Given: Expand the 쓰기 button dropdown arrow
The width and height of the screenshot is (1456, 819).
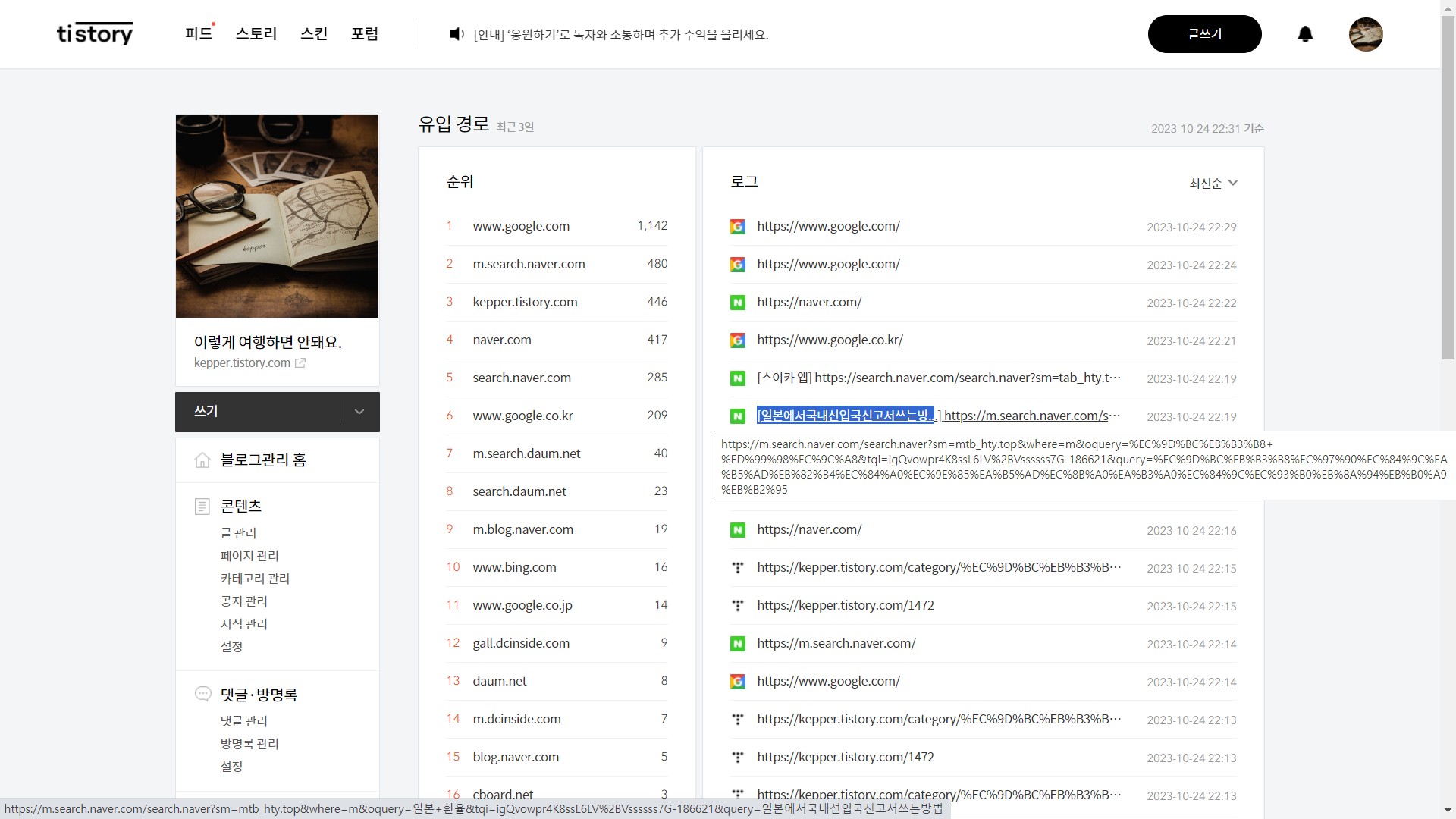Looking at the screenshot, I should [359, 412].
